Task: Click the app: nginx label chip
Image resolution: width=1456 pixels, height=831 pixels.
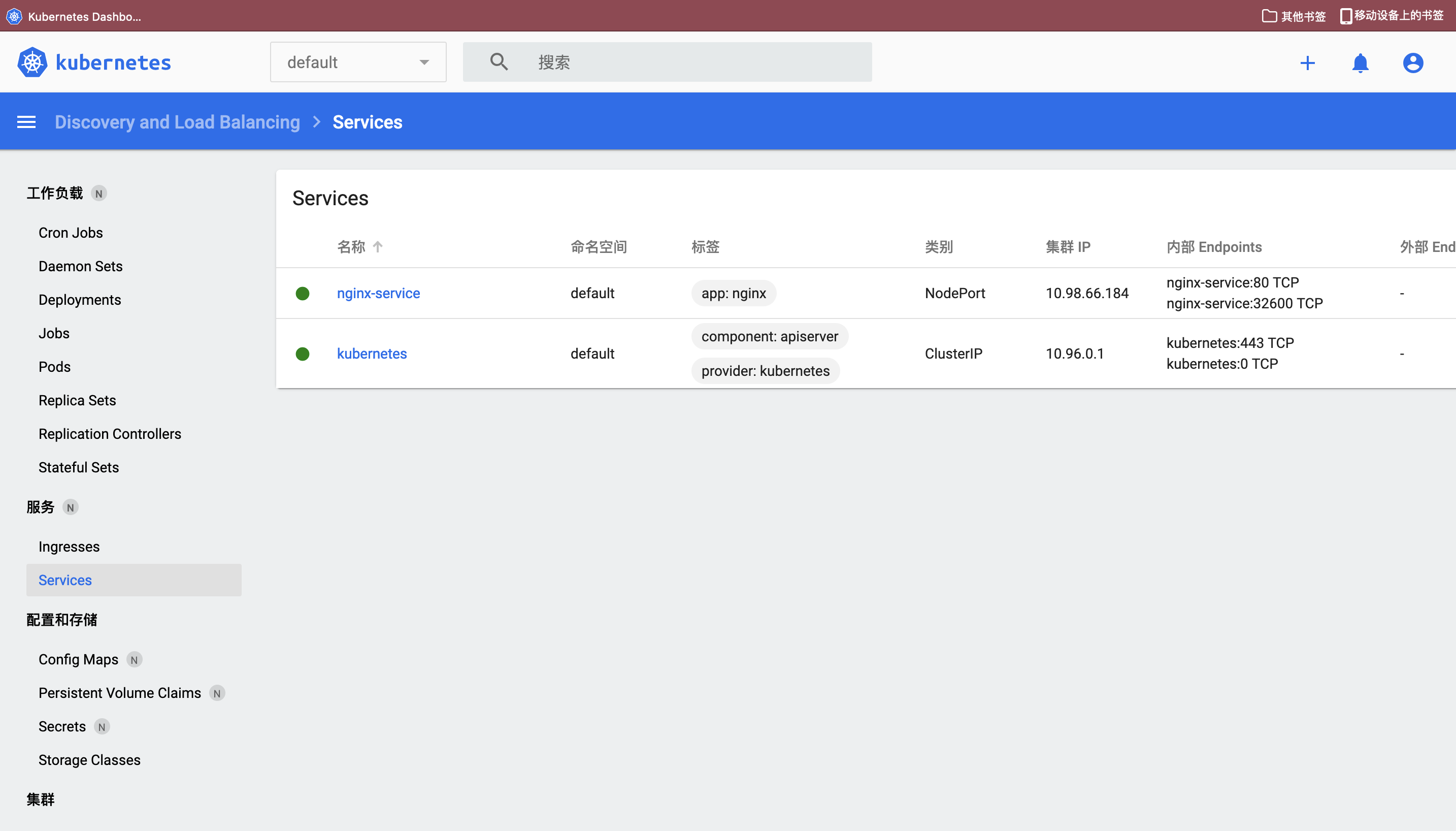Action: coord(734,293)
